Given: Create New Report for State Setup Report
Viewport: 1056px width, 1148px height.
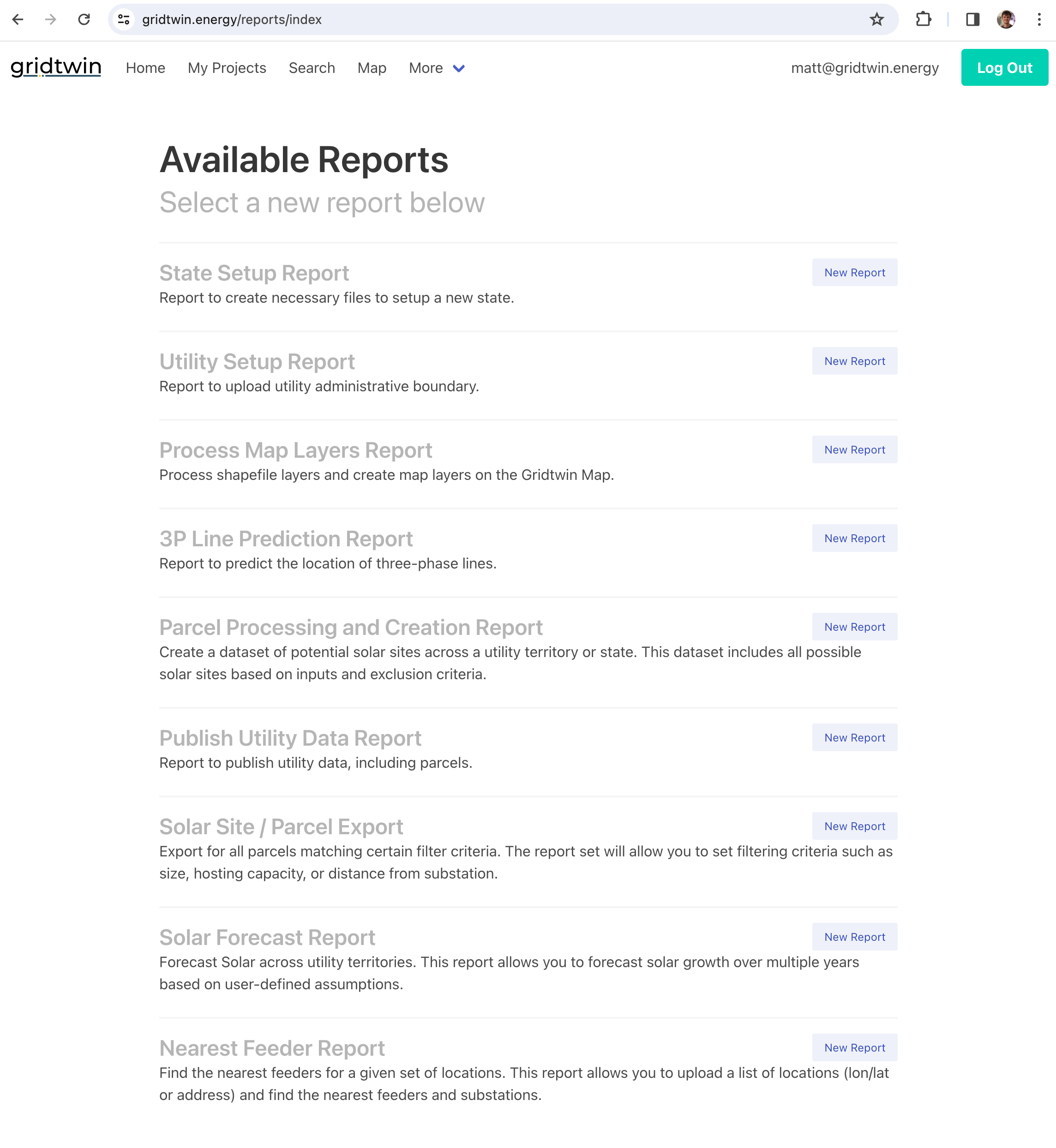Looking at the screenshot, I should (854, 272).
